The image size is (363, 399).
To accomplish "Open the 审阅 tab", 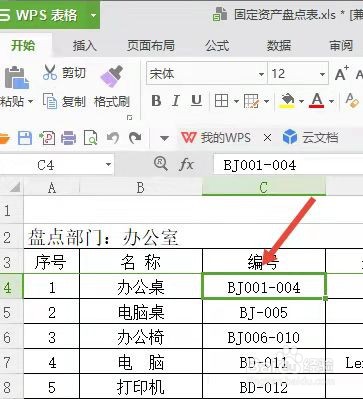I will pyautogui.click(x=341, y=45).
